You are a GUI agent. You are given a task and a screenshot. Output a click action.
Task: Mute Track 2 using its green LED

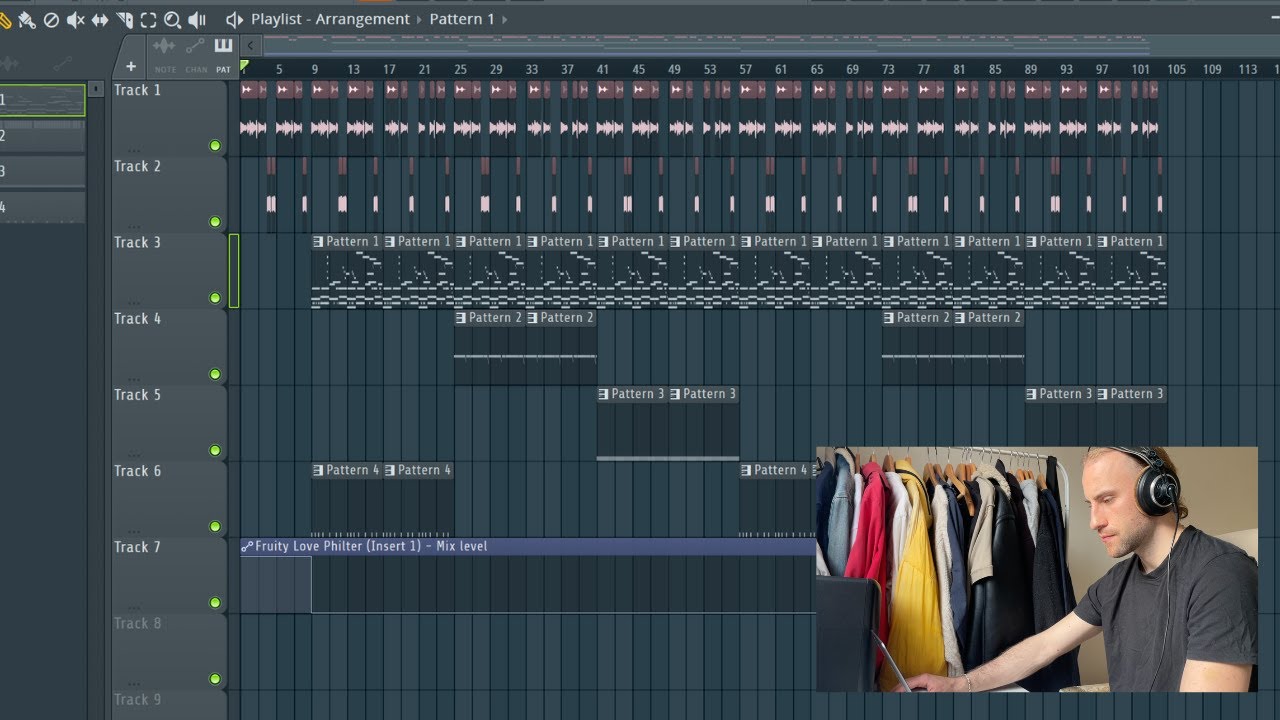pyautogui.click(x=215, y=222)
